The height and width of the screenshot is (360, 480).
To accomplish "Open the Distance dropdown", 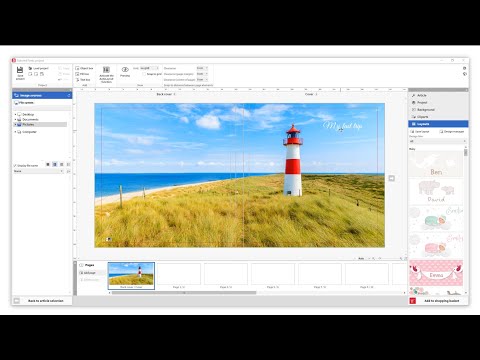I will coord(202,68).
